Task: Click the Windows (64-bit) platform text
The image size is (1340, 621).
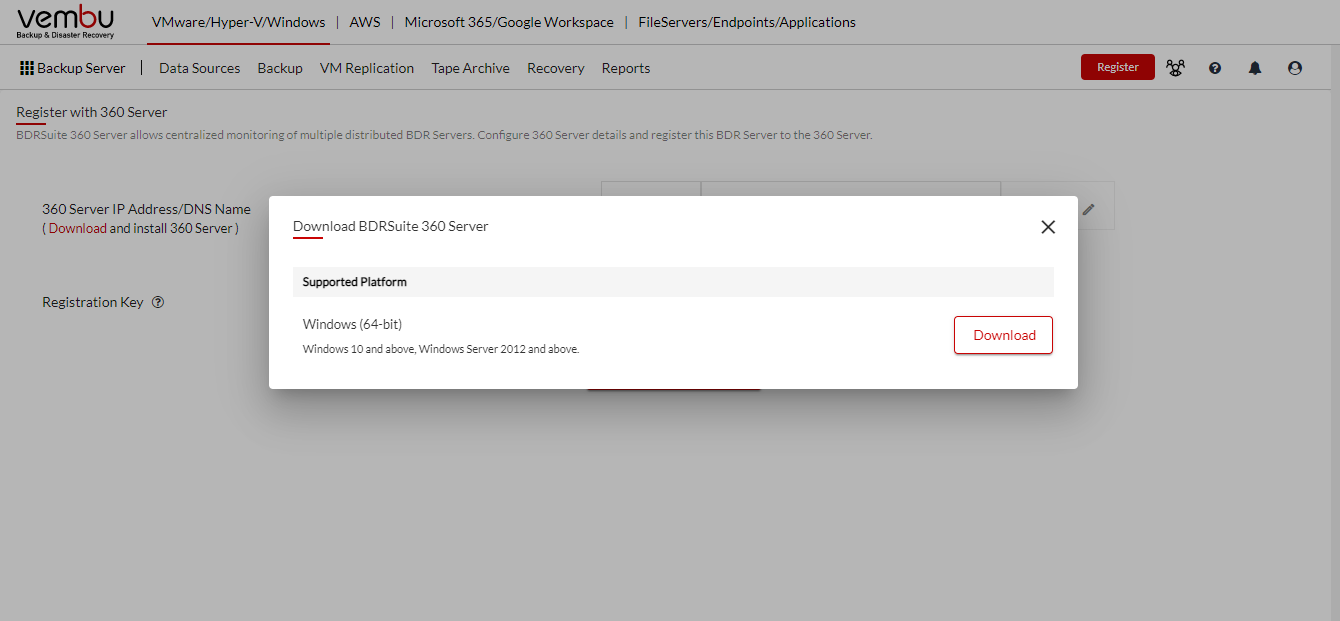Action: tap(352, 324)
